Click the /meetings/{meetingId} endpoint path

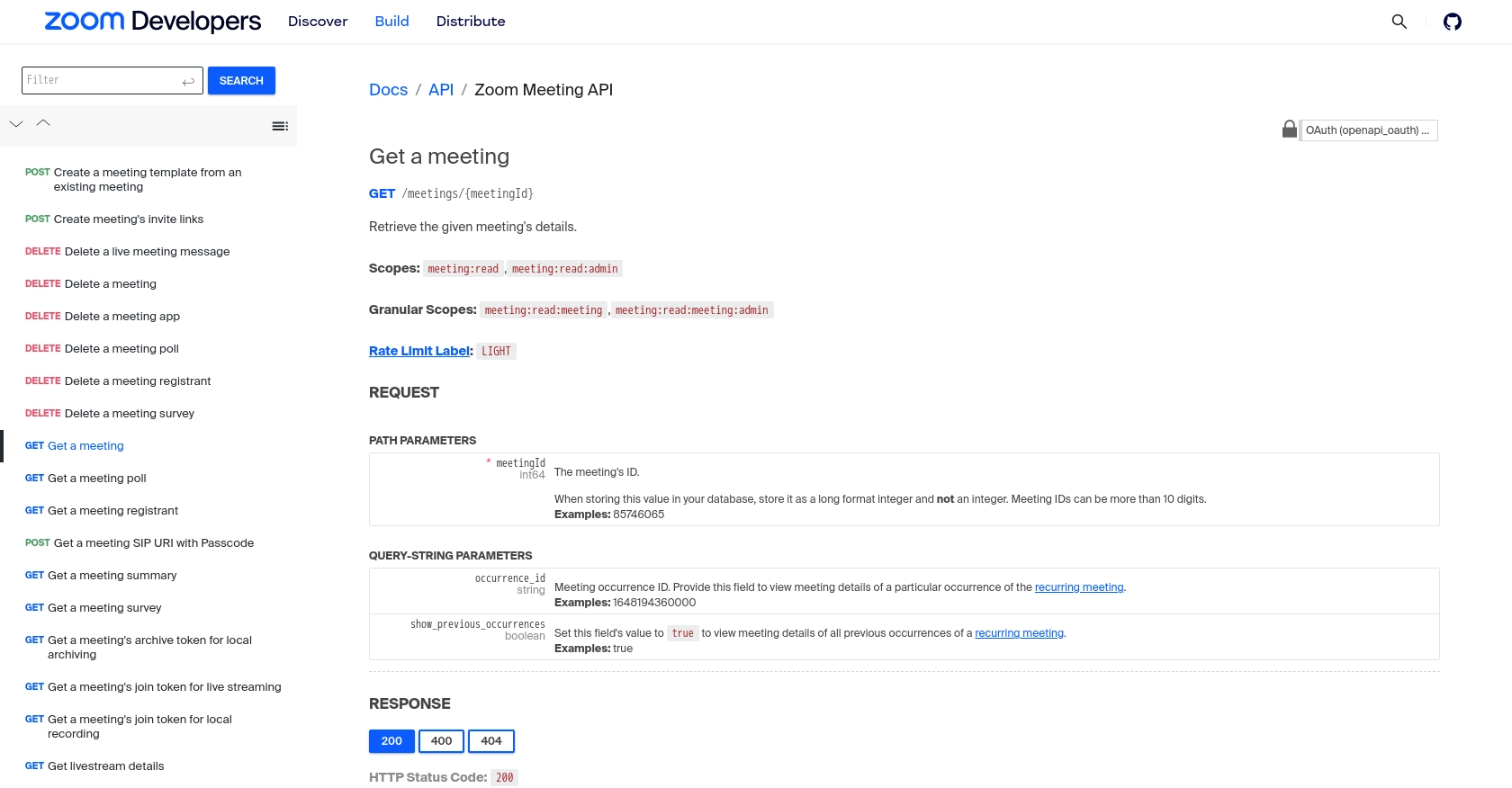(468, 193)
